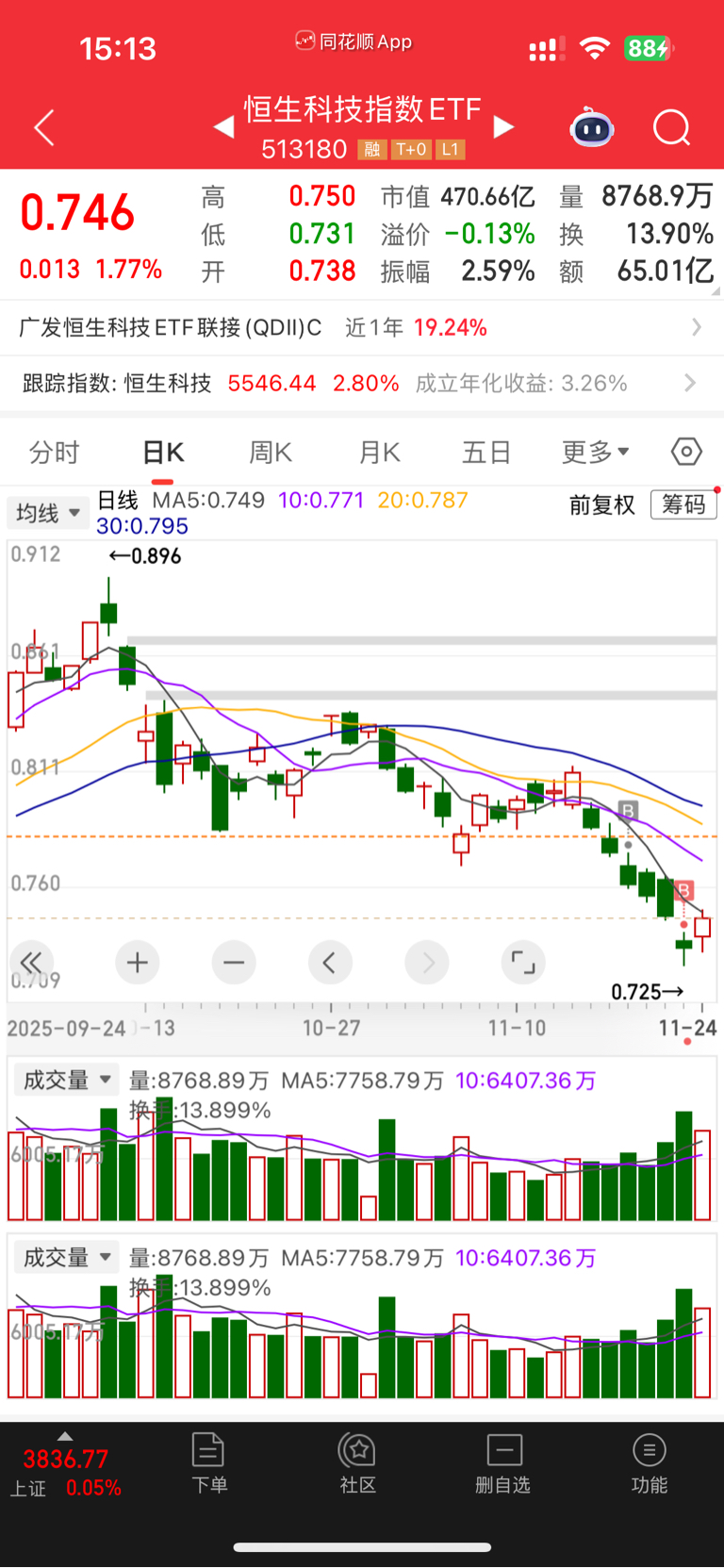Tap the 融 margin badge

coord(372,150)
